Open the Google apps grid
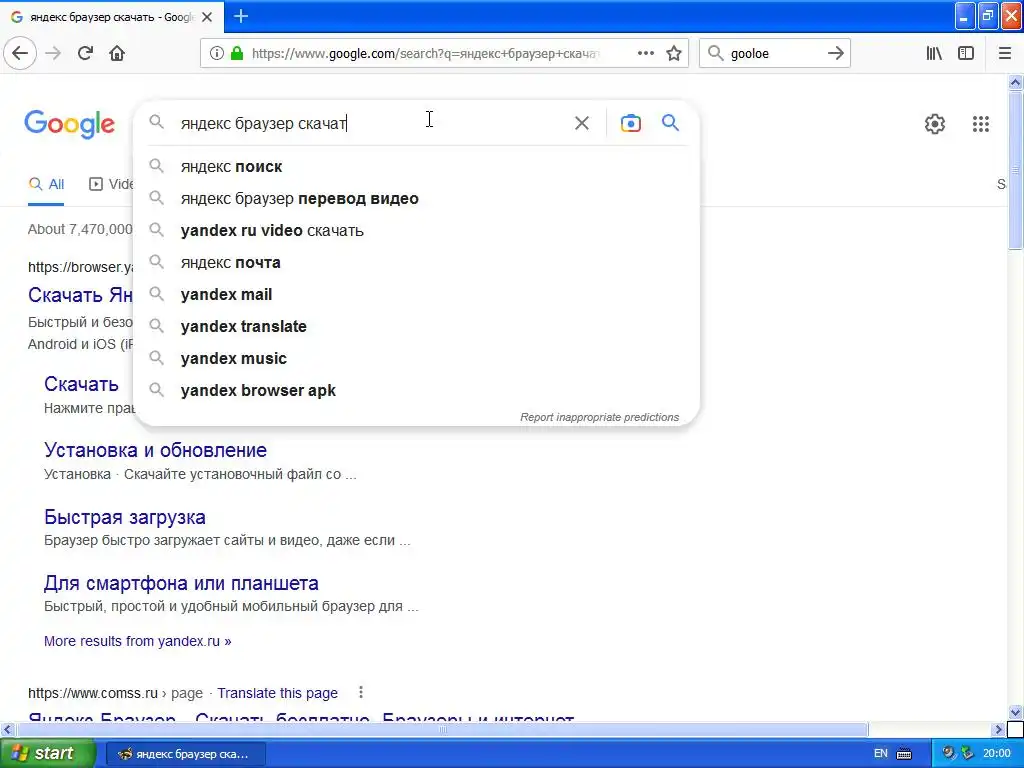The height and width of the screenshot is (768, 1024). click(x=981, y=123)
